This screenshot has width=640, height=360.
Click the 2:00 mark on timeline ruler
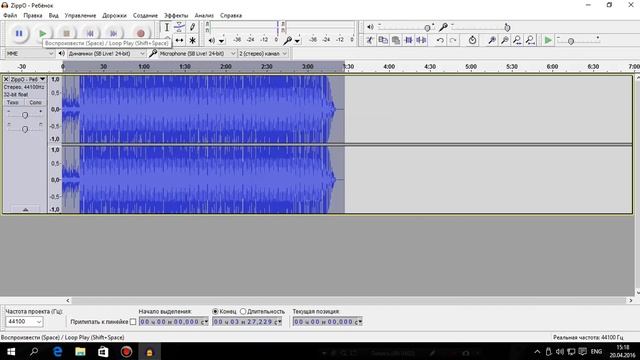pyautogui.click(x=226, y=66)
